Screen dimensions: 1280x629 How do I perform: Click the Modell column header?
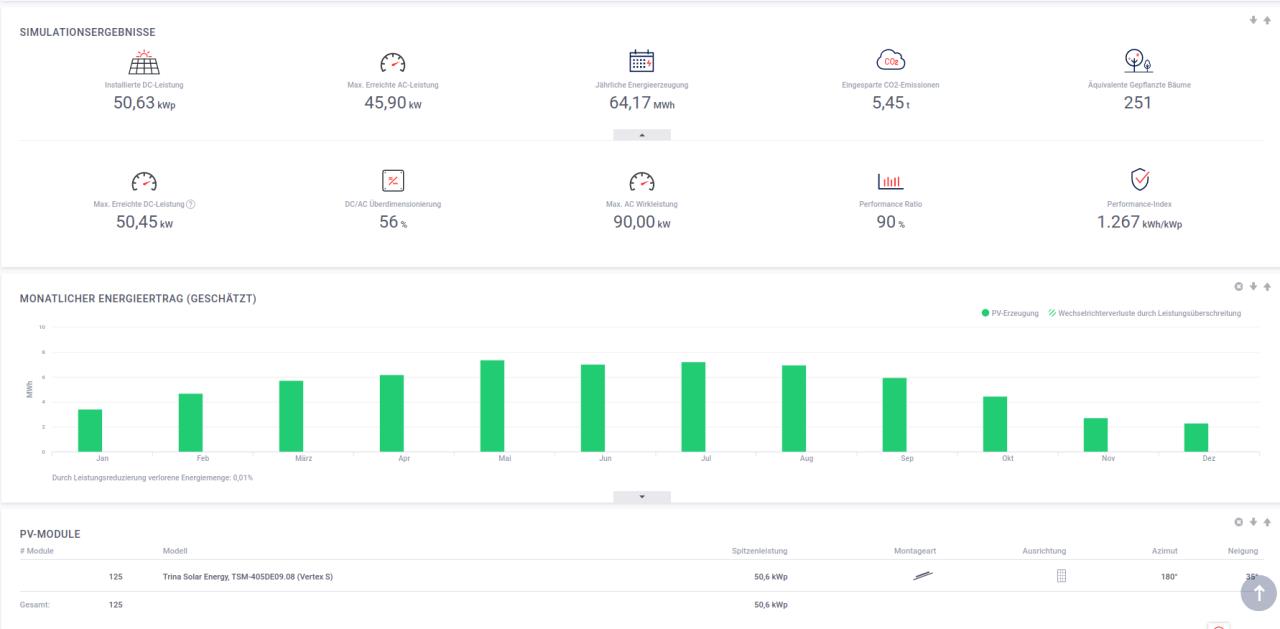coord(175,551)
